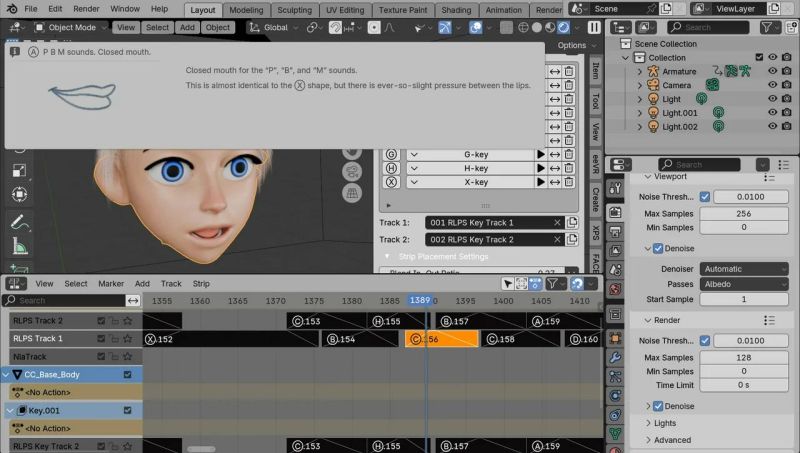Viewport: 800px width, 453px height.
Task: Switch to the Sculpting workspace tab
Action: (x=294, y=10)
